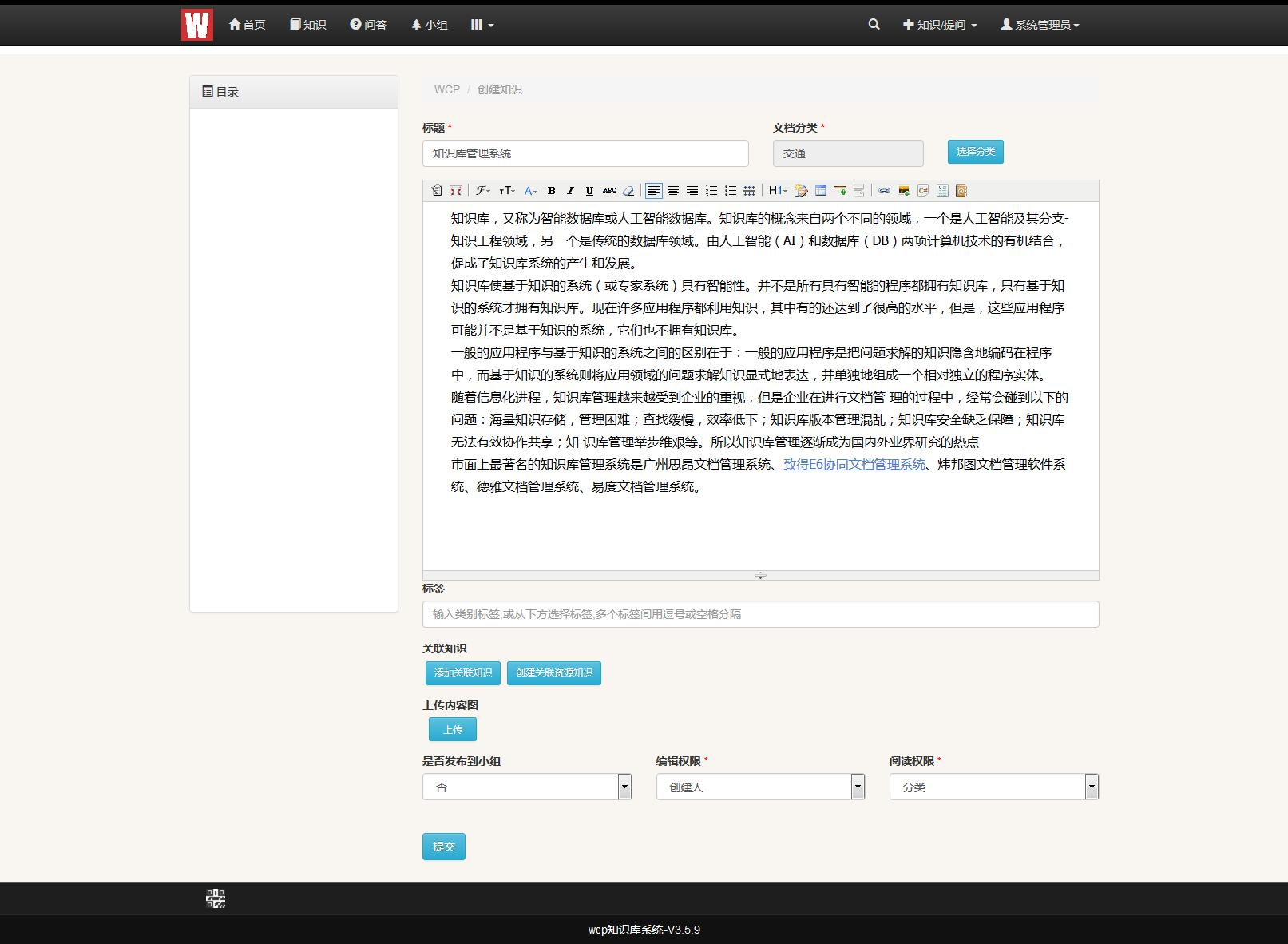Focus the 标签 tags input field

[760, 614]
